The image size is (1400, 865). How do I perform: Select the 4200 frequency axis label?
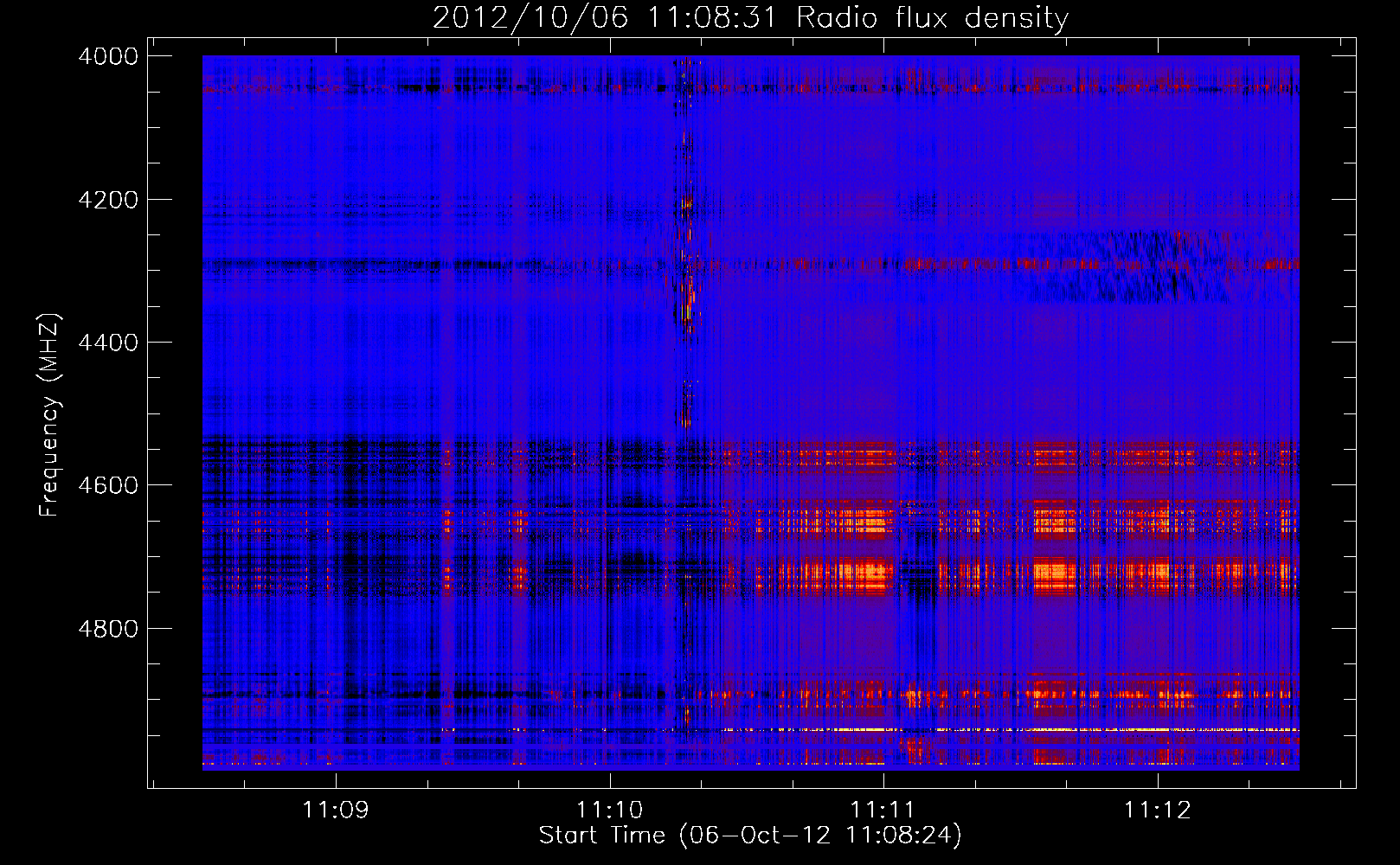(108, 200)
